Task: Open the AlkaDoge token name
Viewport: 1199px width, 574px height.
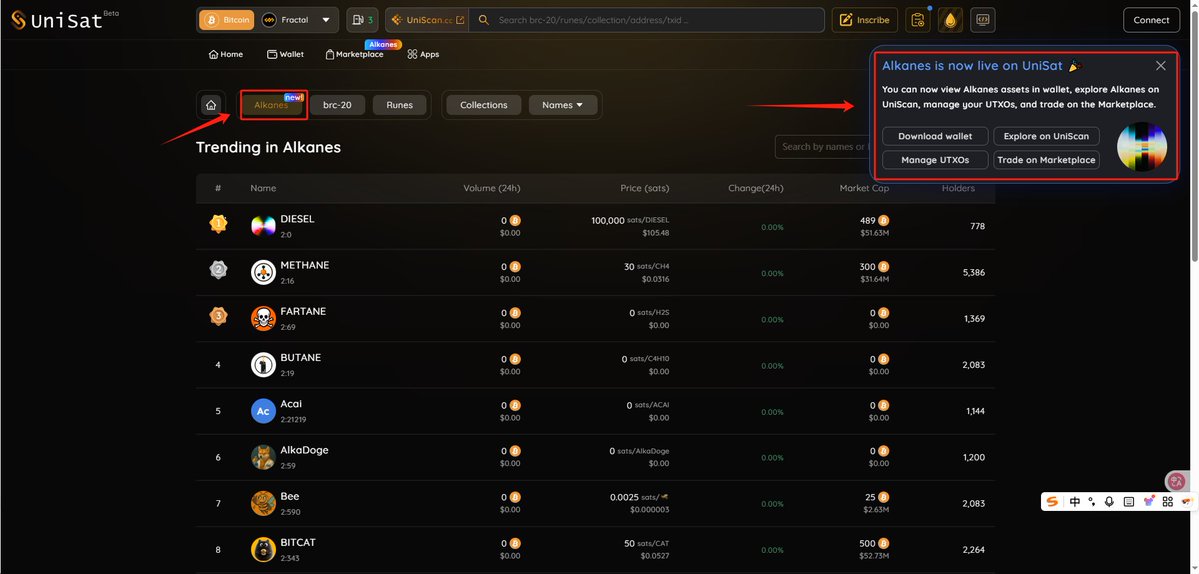Action: tap(304, 450)
